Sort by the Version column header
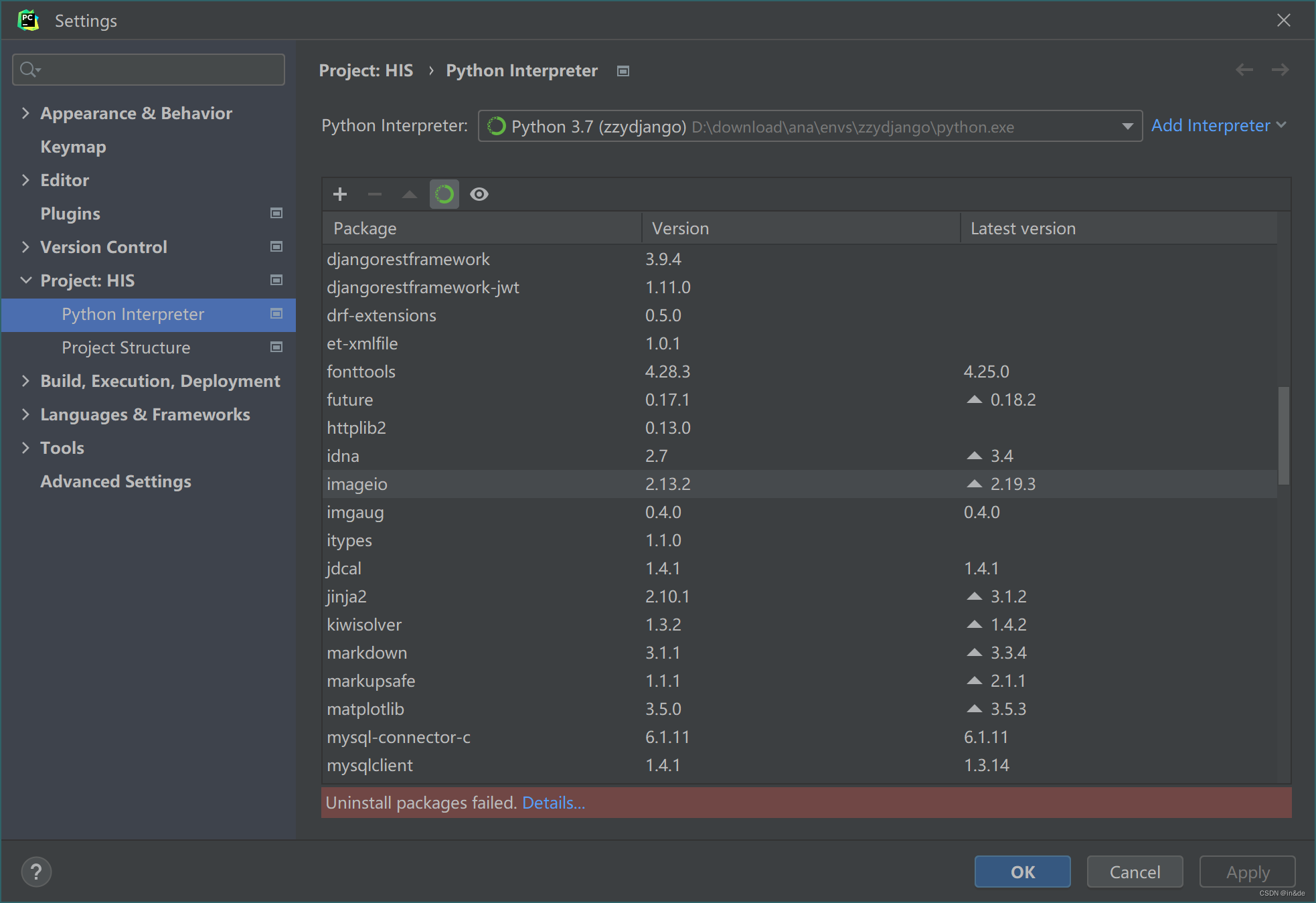The image size is (1316, 903). click(801, 228)
